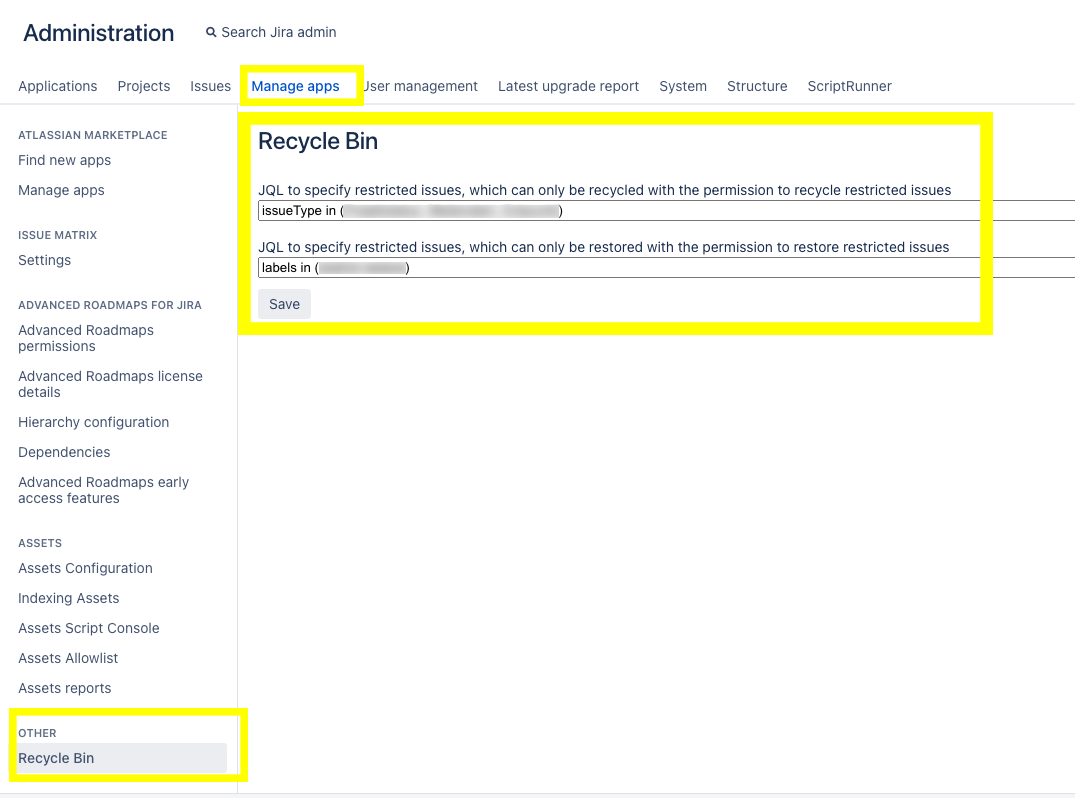The image size is (1075, 798).
Task: Open the Assets Script Console
Action: [89, 628]
